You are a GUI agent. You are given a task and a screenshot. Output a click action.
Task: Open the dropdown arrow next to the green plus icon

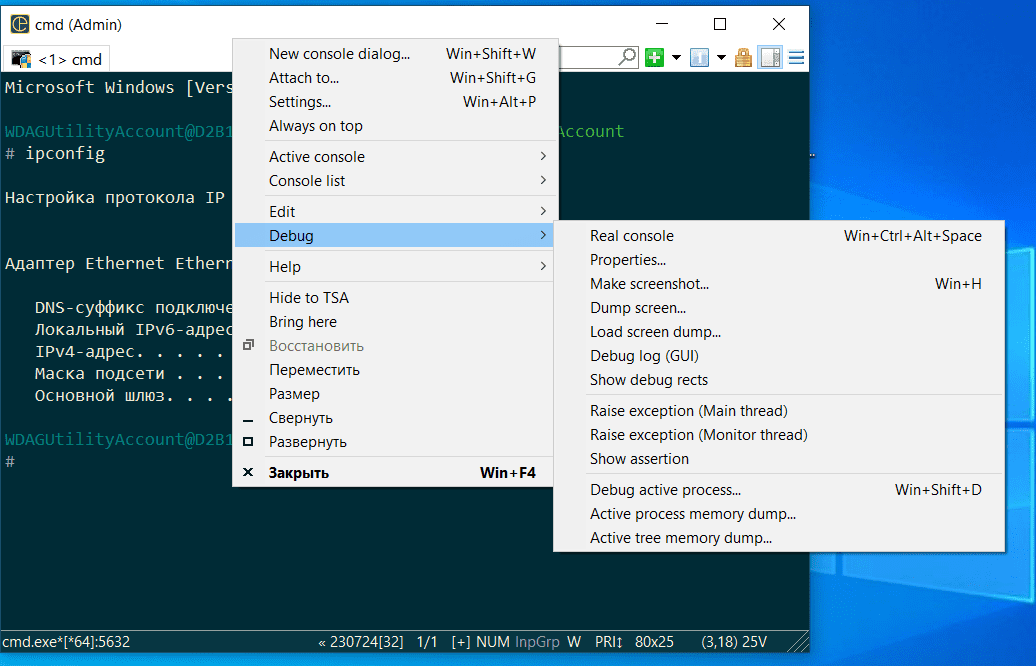677,58
